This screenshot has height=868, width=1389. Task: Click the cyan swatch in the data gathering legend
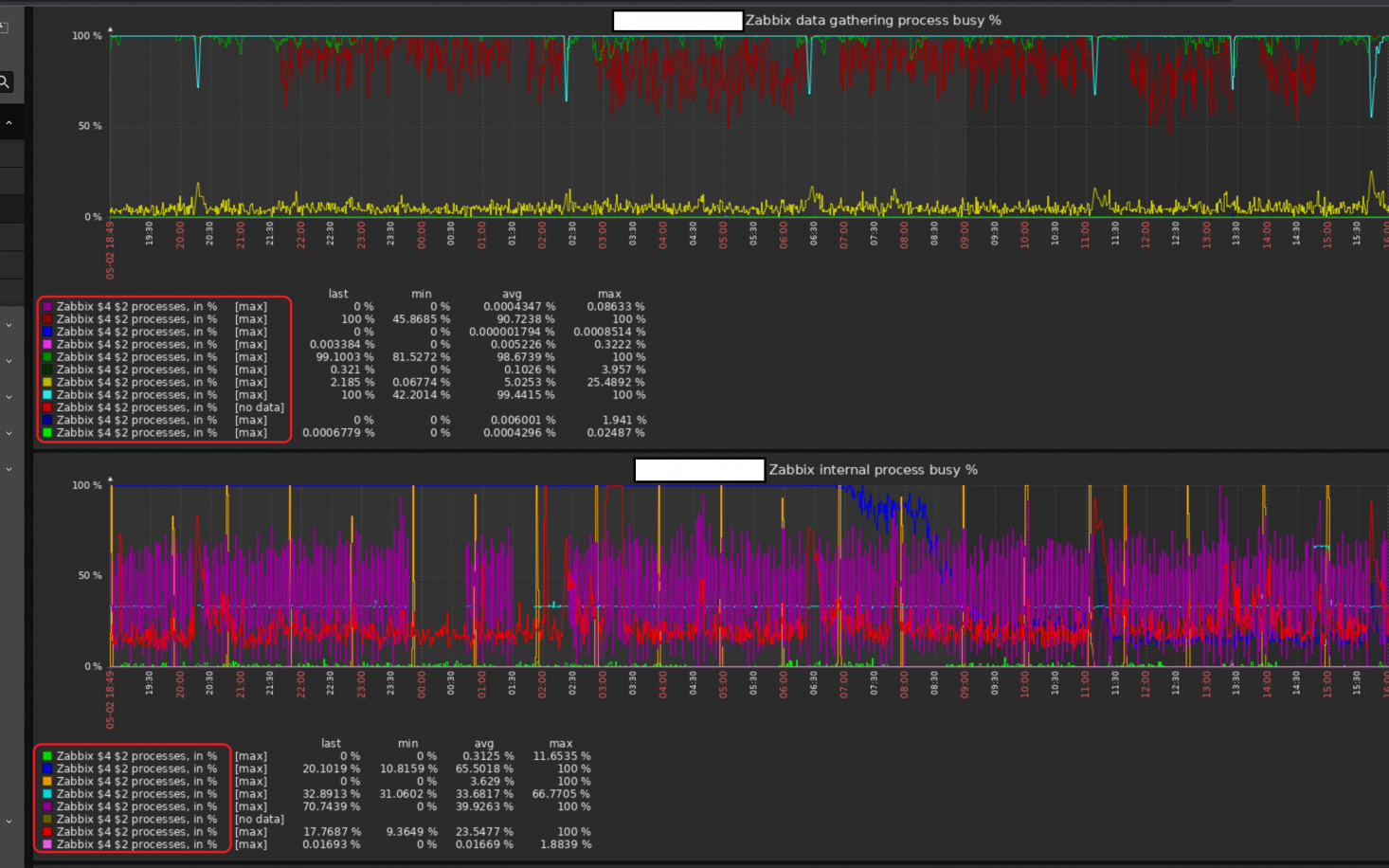tap(47, 395)
